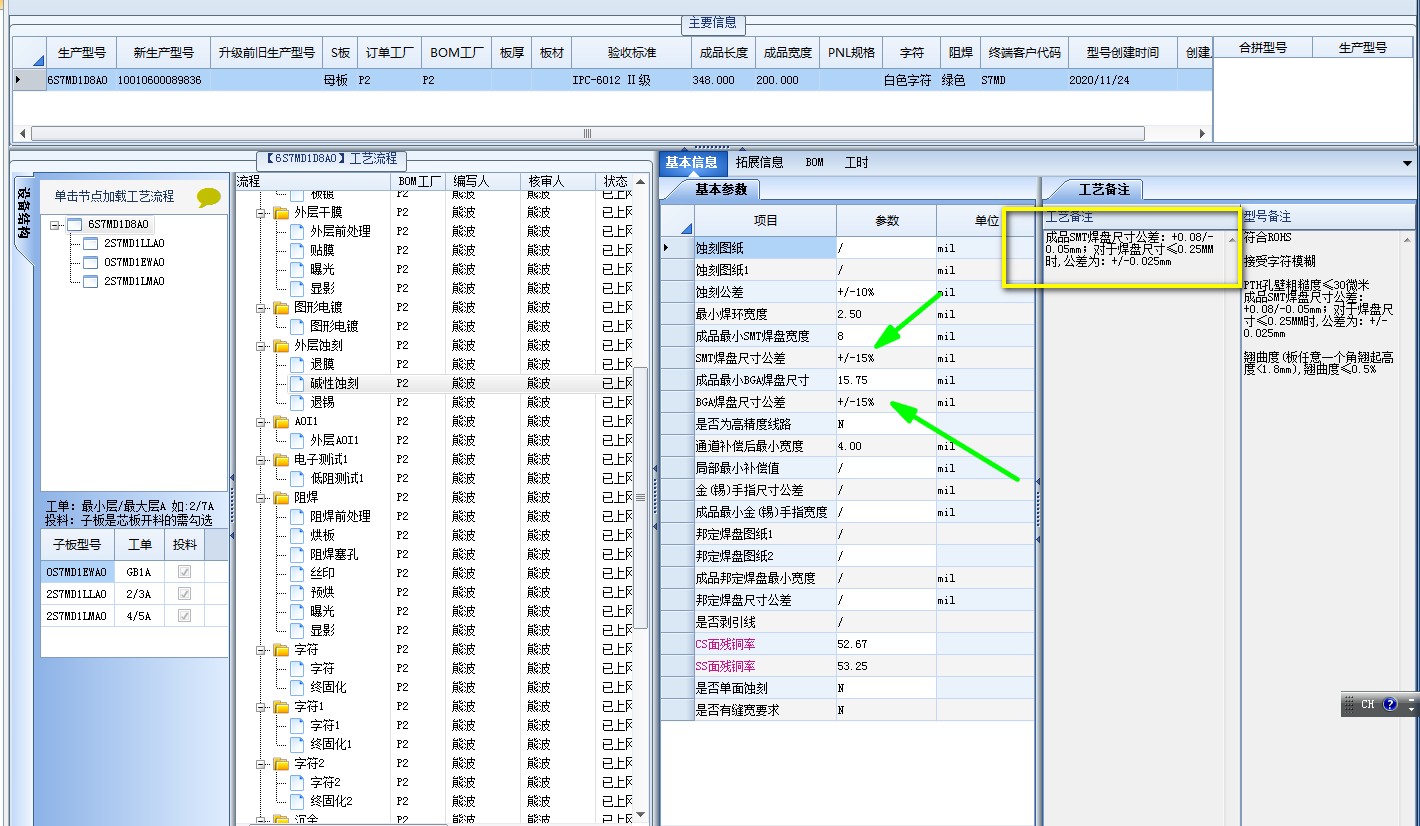Collapse the 外层干膜 process group
This screenshot has width=1420, height=826.
[262, 213]
